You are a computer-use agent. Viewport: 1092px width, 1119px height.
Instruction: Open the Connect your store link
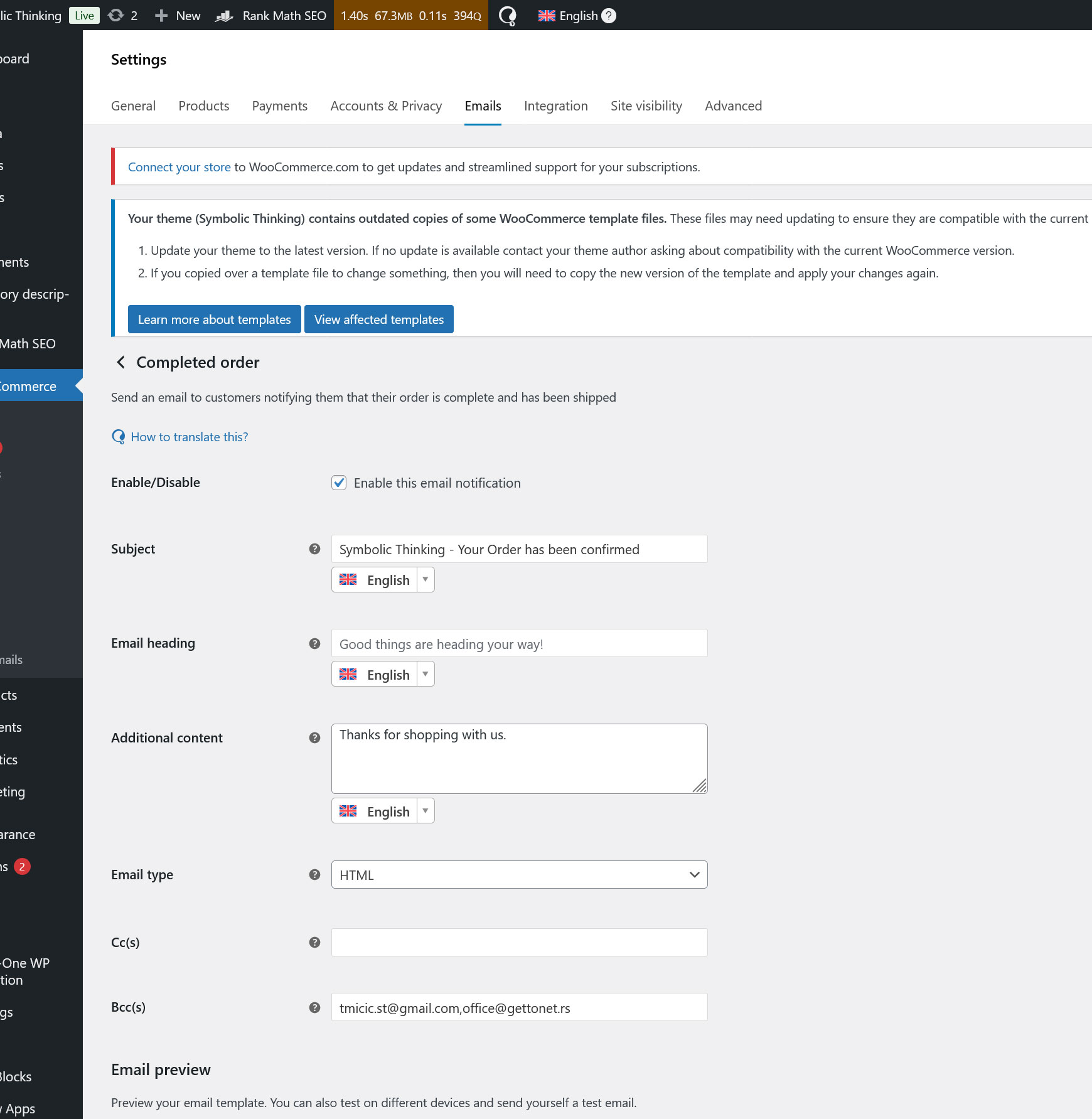tap(179, 167)
